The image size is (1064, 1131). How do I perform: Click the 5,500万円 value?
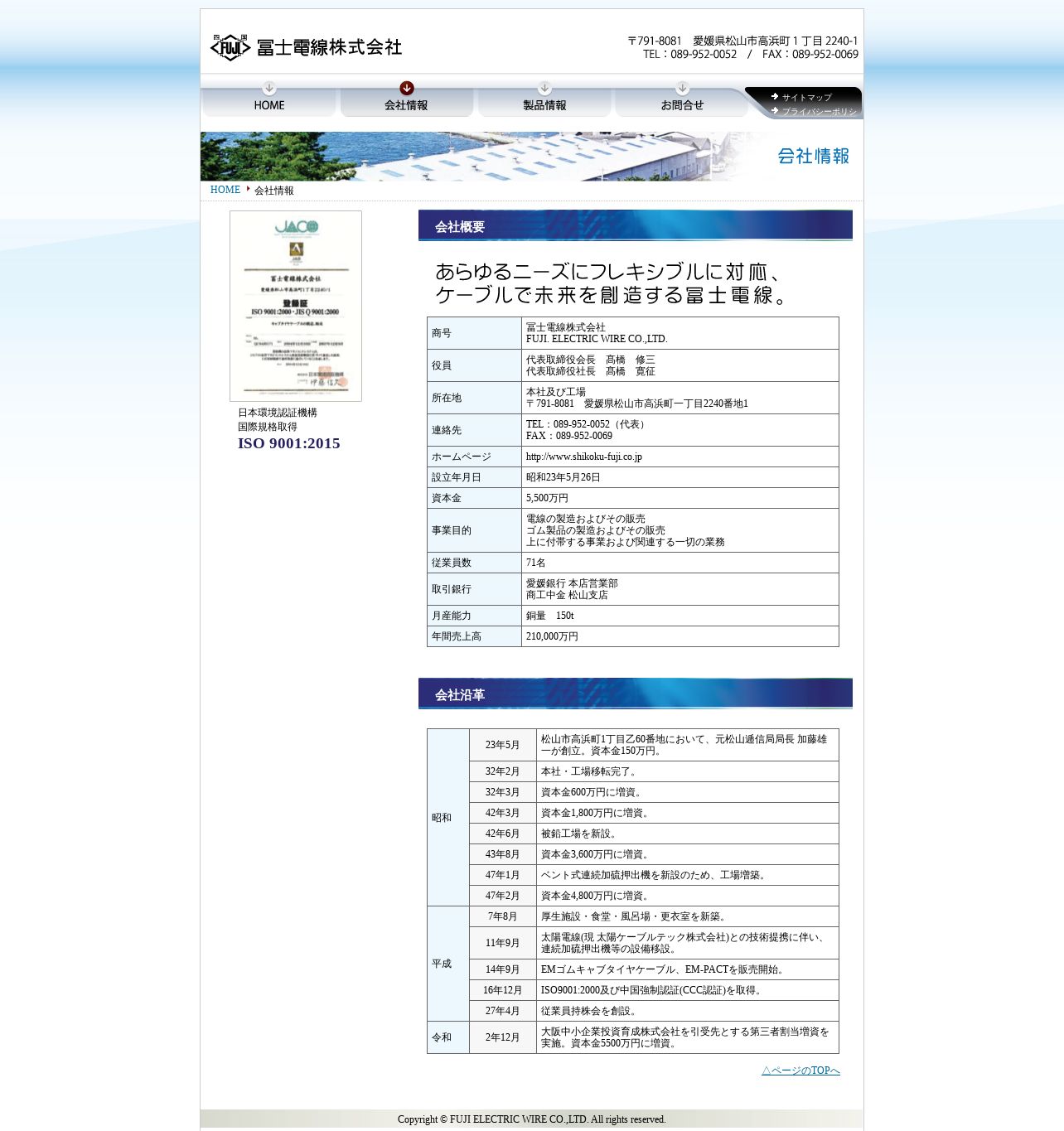(547, 498)
